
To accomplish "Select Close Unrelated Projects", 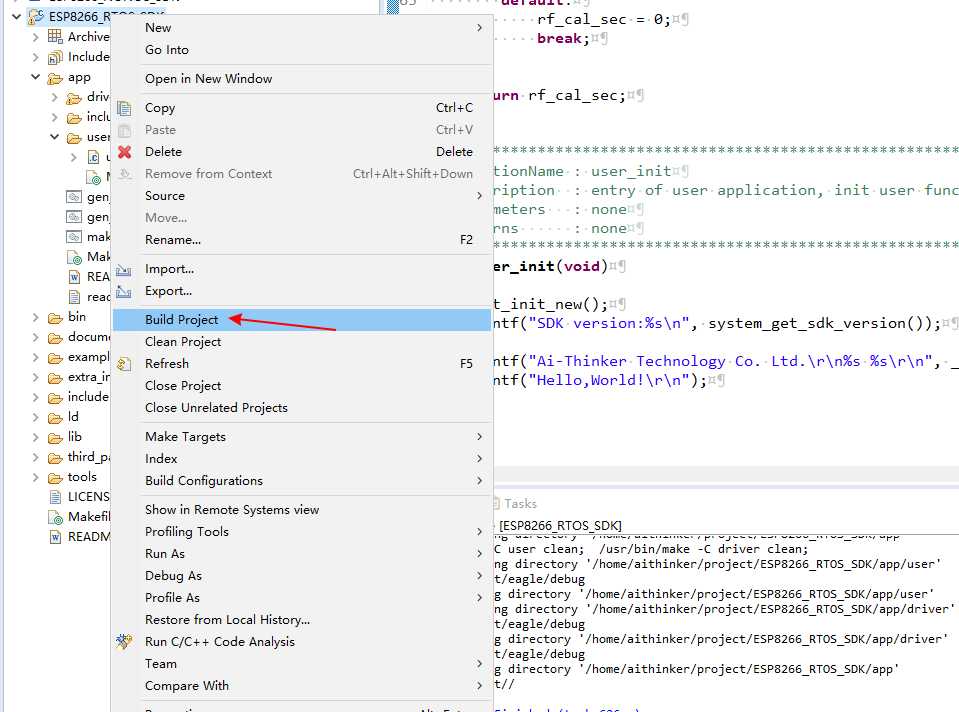I will 302,408.
